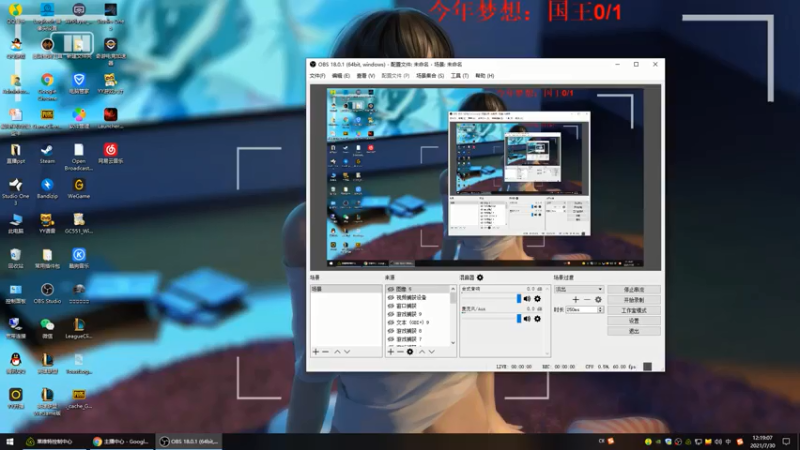Remove the scene transition with the minus icon
The width and height of the screenshot is (800, 450).
point(587,299)
